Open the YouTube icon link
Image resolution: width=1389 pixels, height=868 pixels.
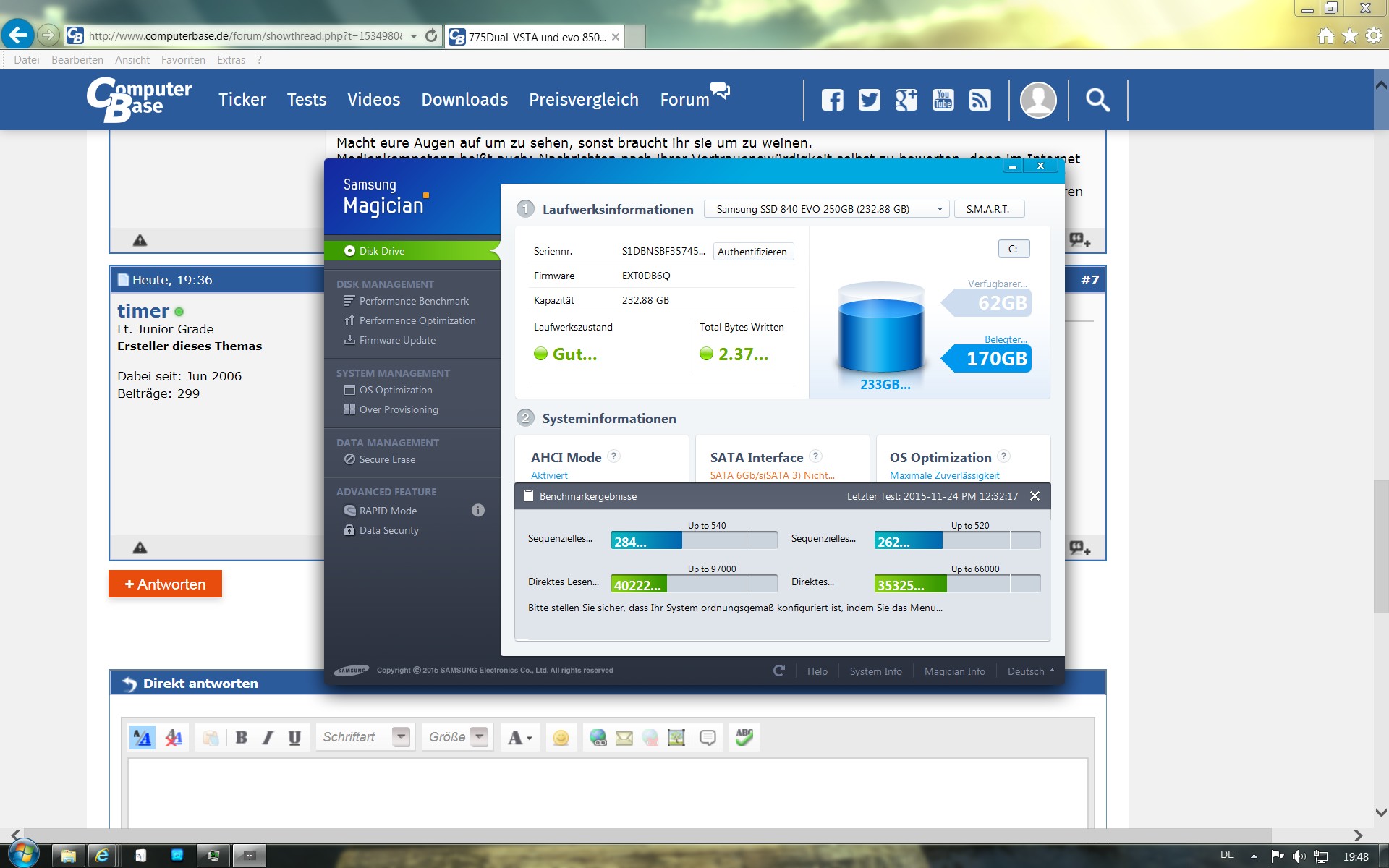click(x=943, y=100)
